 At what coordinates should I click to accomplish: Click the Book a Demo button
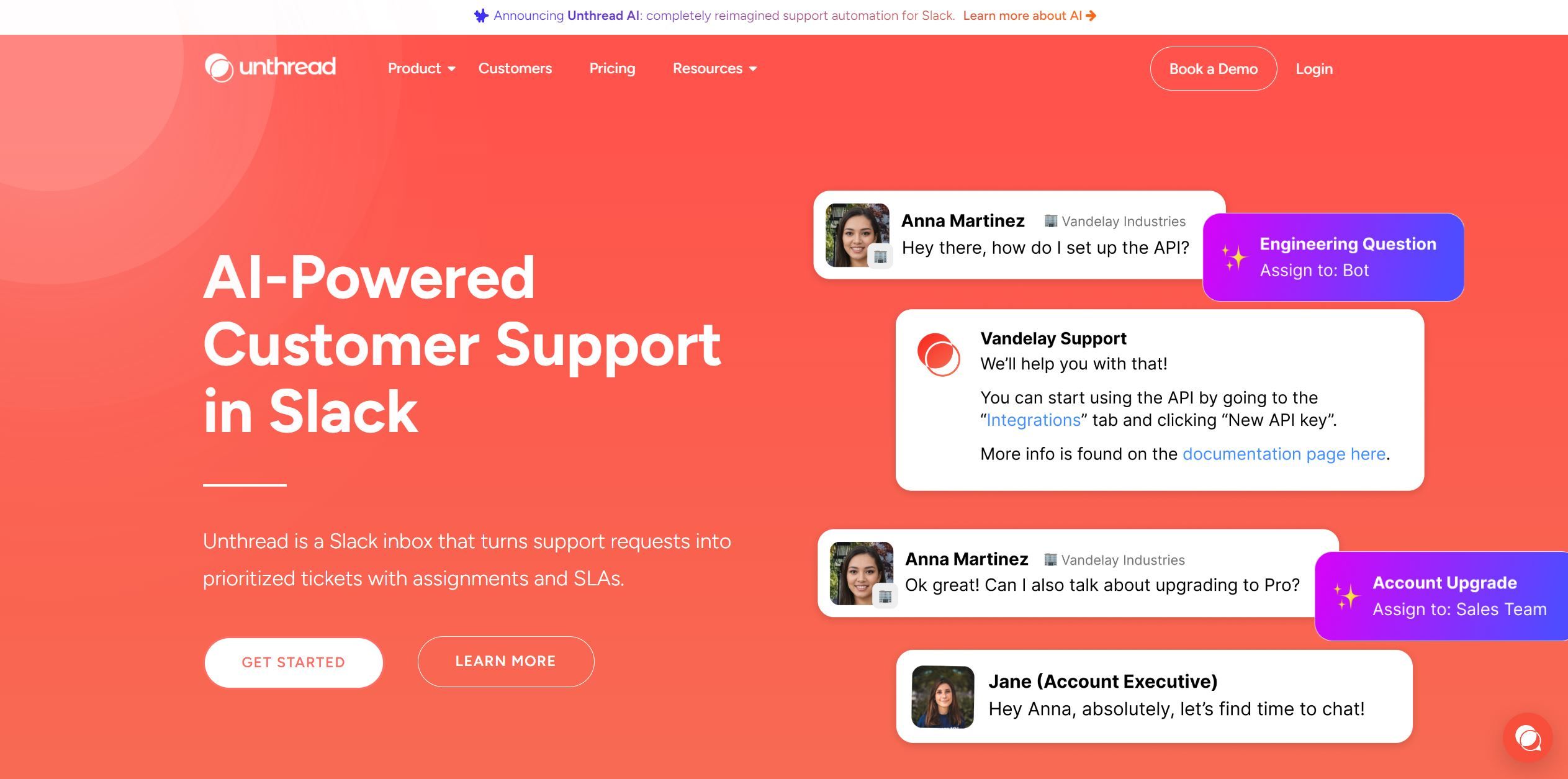(x=1214, y=68)
